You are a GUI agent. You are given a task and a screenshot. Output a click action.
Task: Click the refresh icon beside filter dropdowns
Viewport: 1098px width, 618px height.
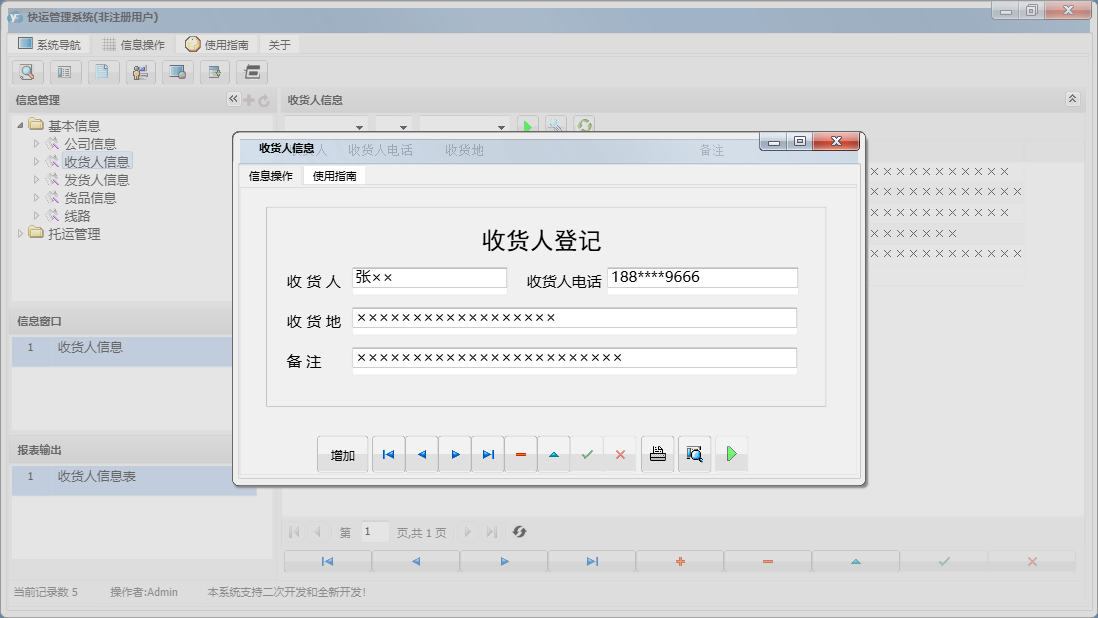point(584,126)
